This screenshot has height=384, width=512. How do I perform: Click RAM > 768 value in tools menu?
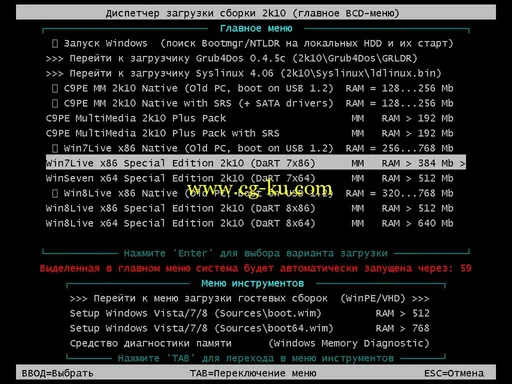402,328
